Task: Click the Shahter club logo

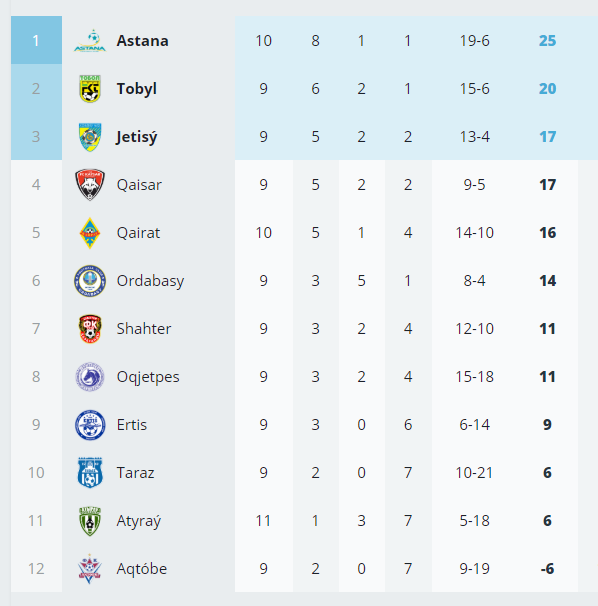Action: coord(90,329)
